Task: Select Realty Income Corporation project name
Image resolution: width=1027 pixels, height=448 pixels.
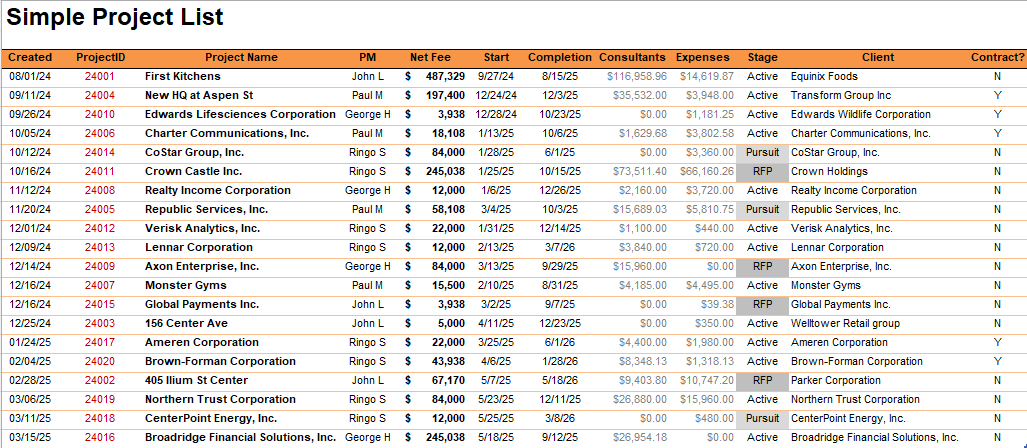Action: click(217, 191)
